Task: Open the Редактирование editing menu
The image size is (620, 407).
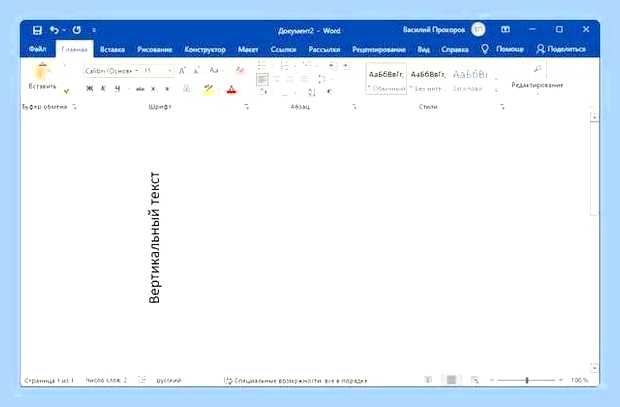Action: point(537,79)
